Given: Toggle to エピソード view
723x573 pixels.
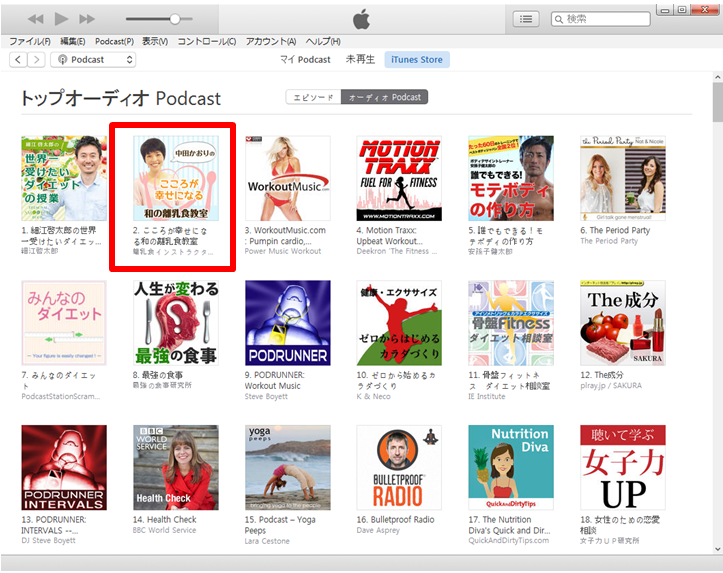Looking at the screenshot, I should (x=314, y=97).
